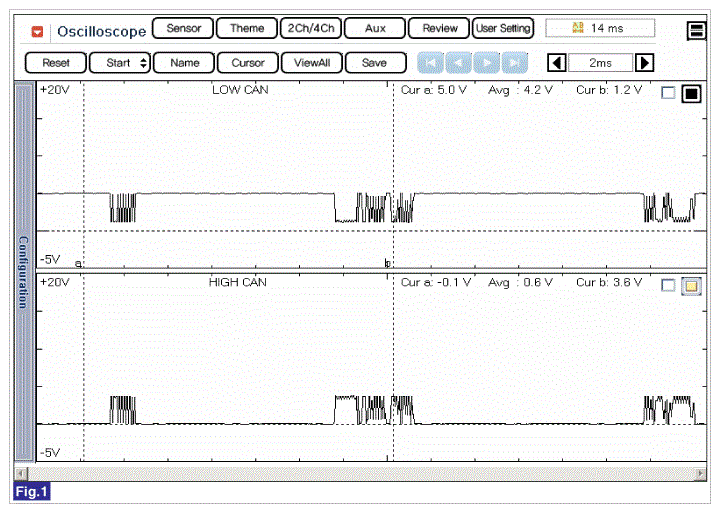Toggle LOW CAN channel empty checkbox

[x=668, y=94]
